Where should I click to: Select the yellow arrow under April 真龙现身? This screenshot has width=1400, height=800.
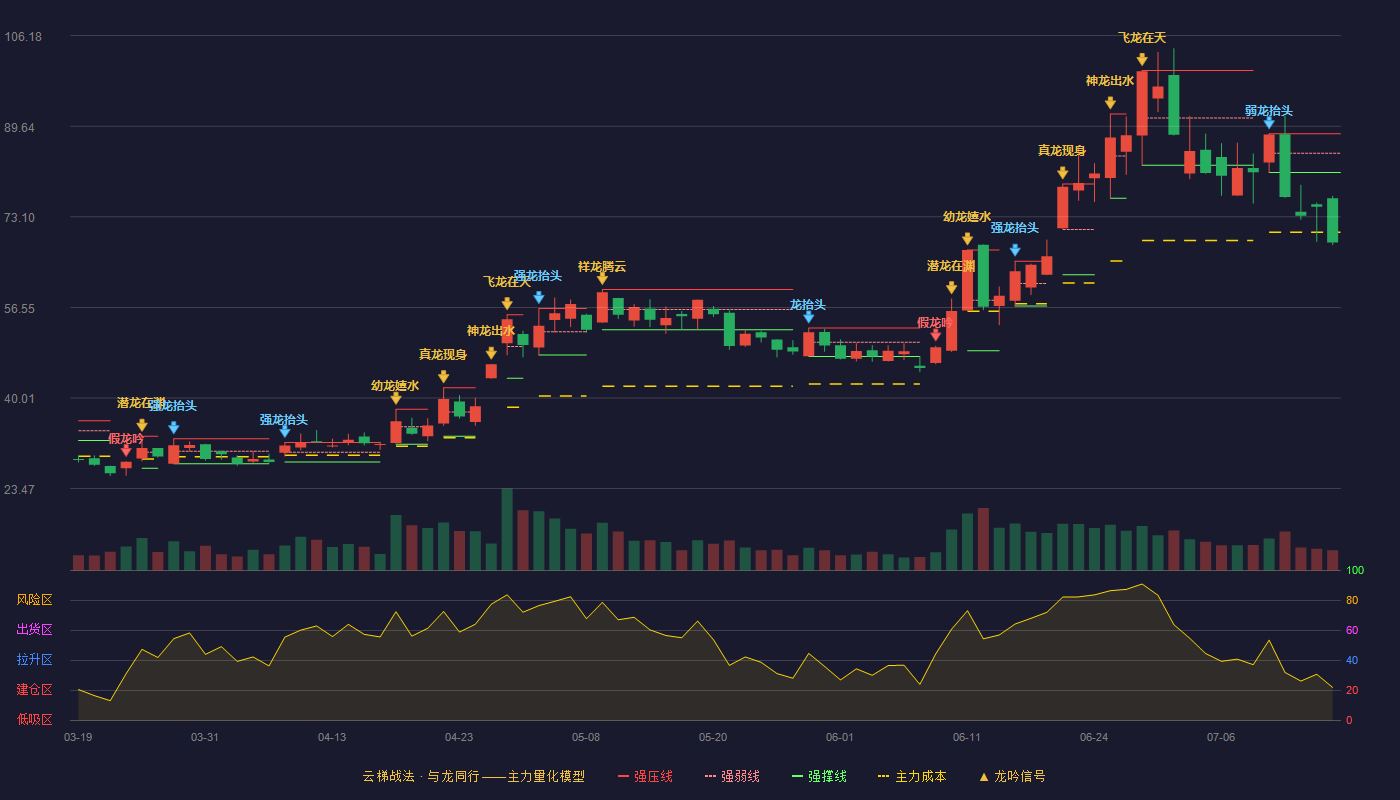[x=443, y=377]
